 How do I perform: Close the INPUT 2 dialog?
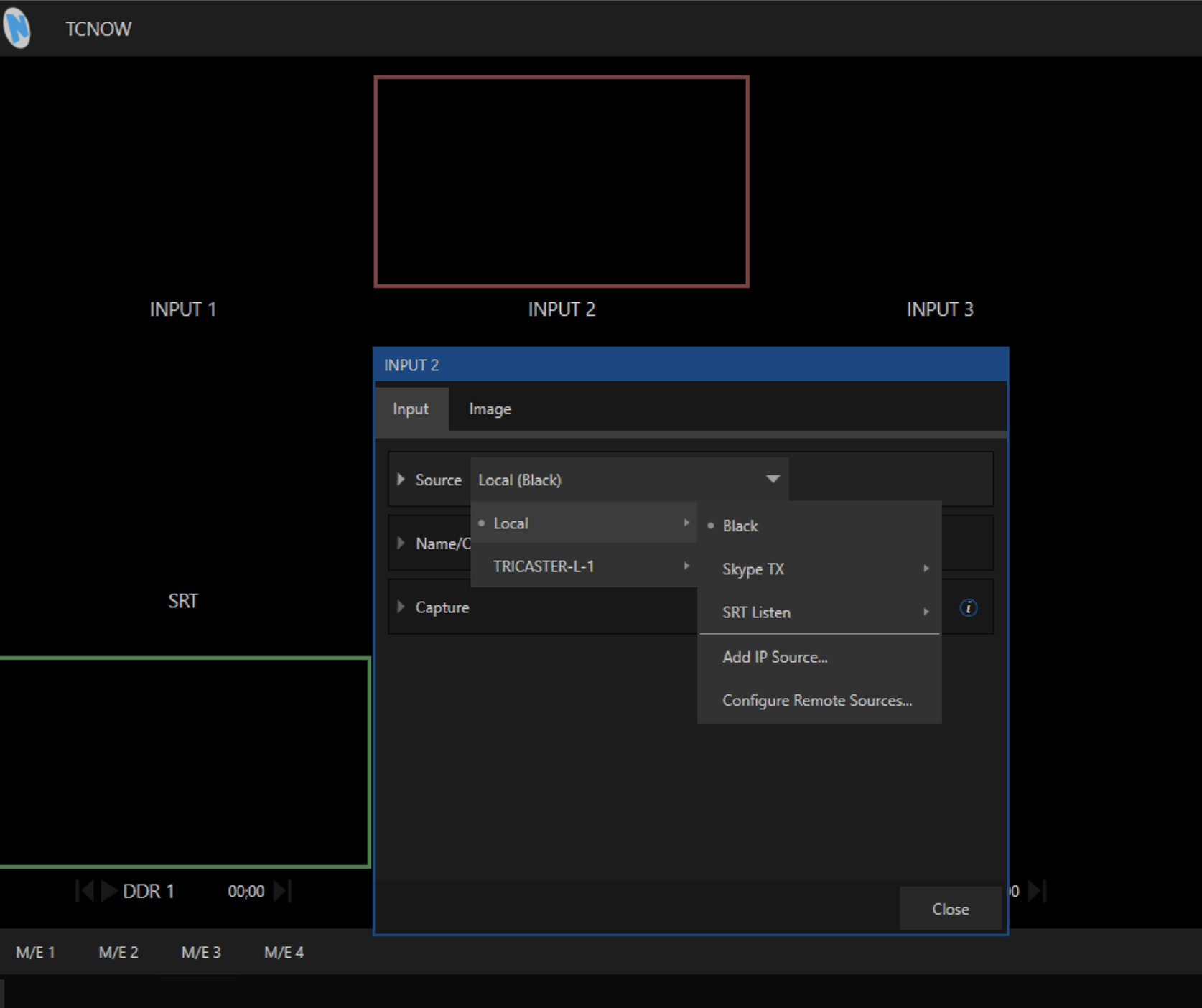pos(950,909)
